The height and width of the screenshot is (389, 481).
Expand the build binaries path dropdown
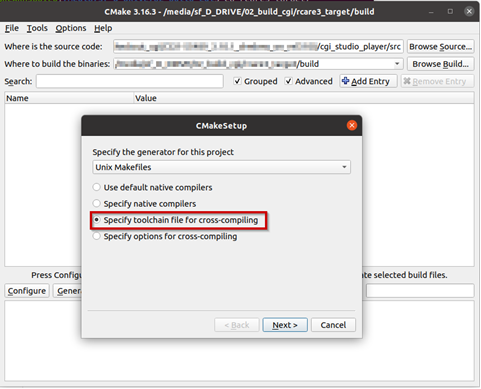[x=397, y=64]
